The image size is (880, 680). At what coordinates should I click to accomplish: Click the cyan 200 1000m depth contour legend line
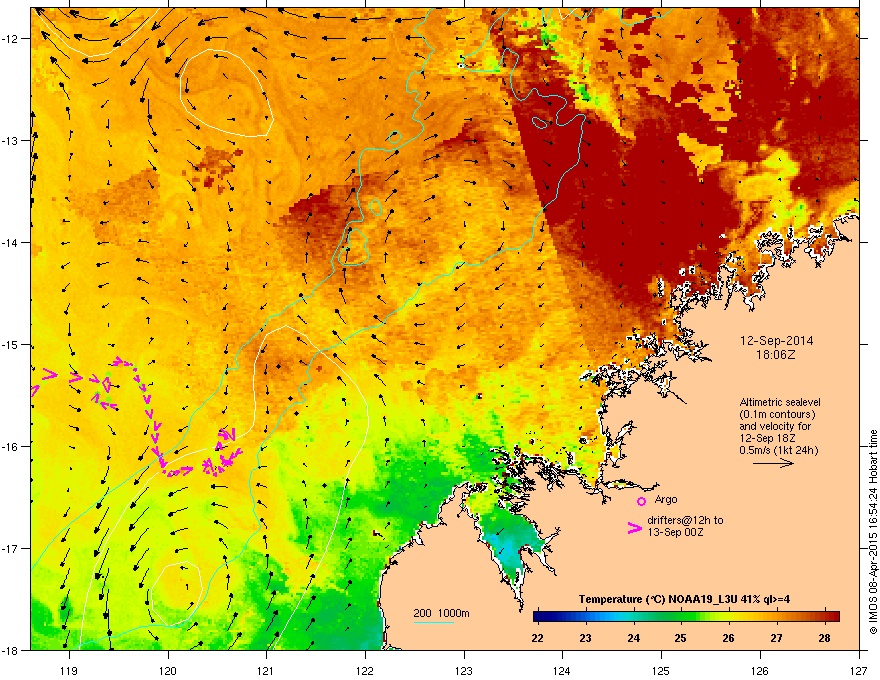pos(434,622)
